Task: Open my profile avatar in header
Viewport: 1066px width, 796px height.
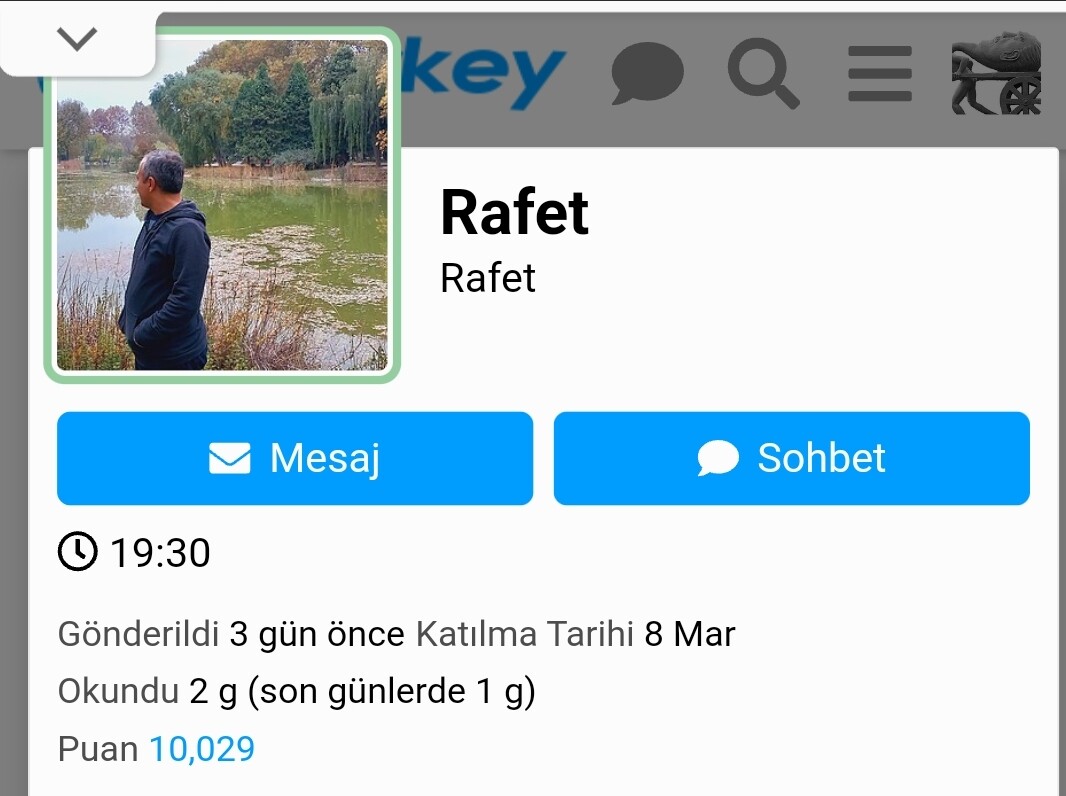Action: [996, 73]
